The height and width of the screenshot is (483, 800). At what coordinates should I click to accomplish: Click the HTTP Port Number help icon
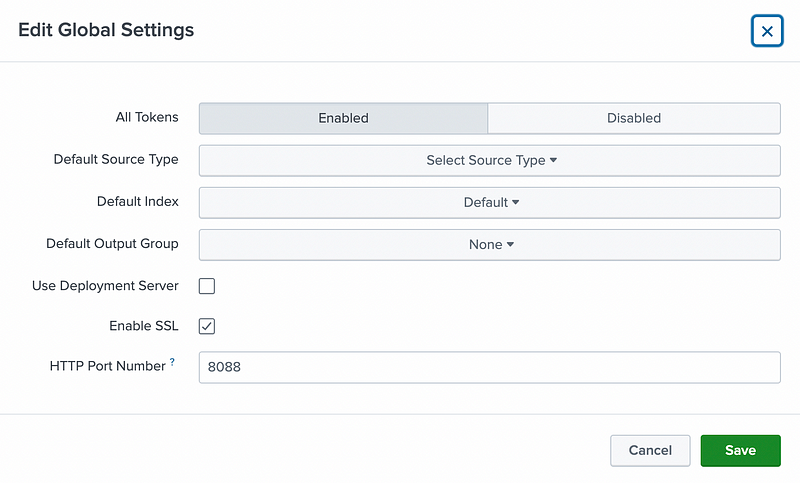(x=172, y=363)
